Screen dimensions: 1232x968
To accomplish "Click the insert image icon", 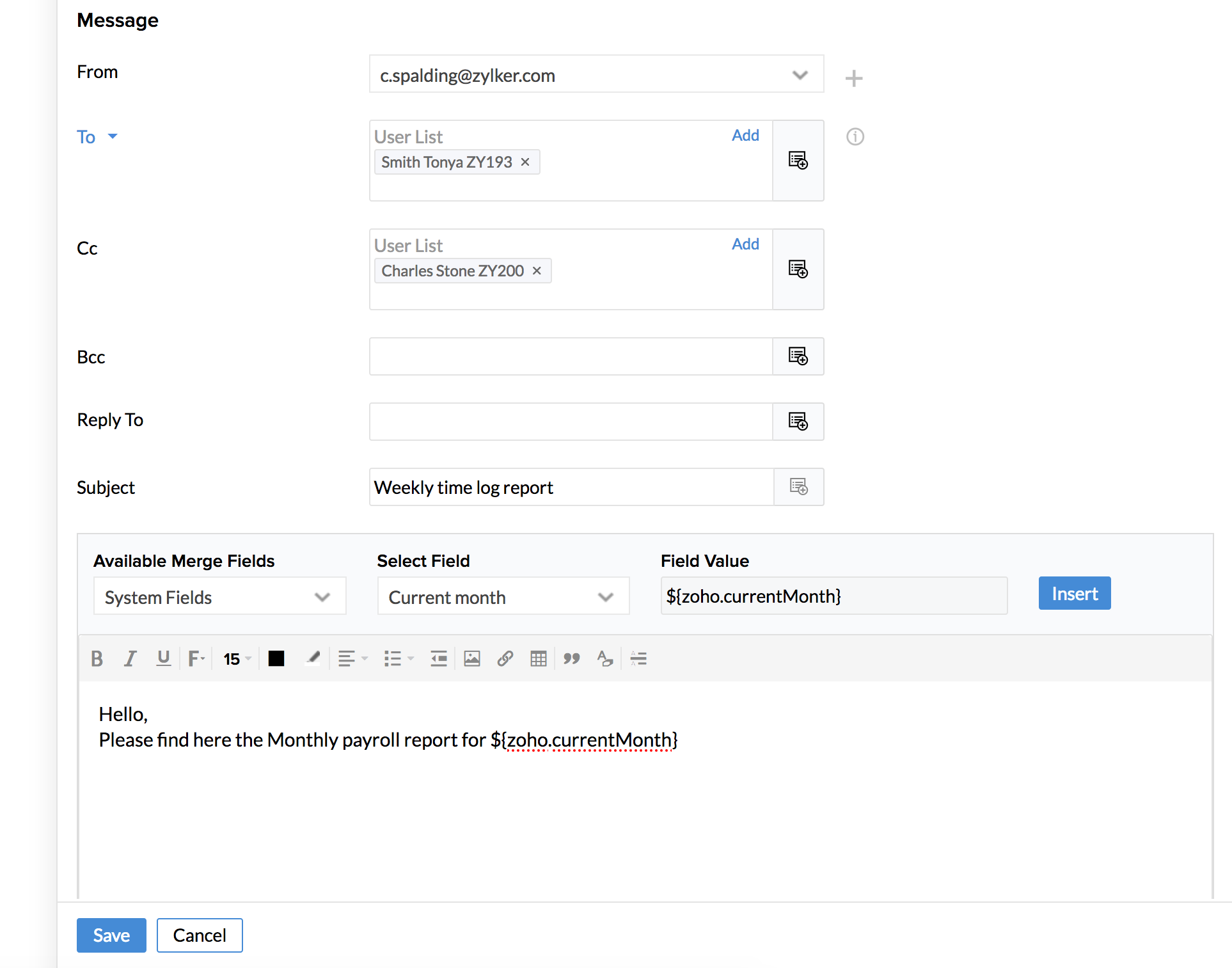I will point(472,658).
